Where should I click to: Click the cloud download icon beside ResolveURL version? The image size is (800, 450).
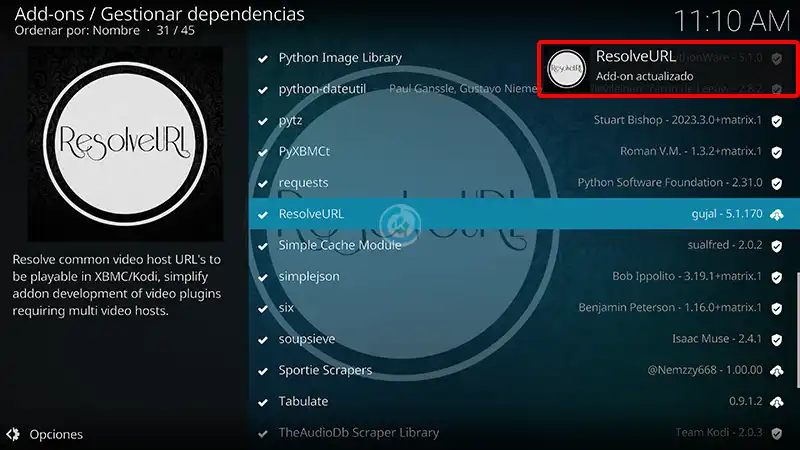(777, 214)
